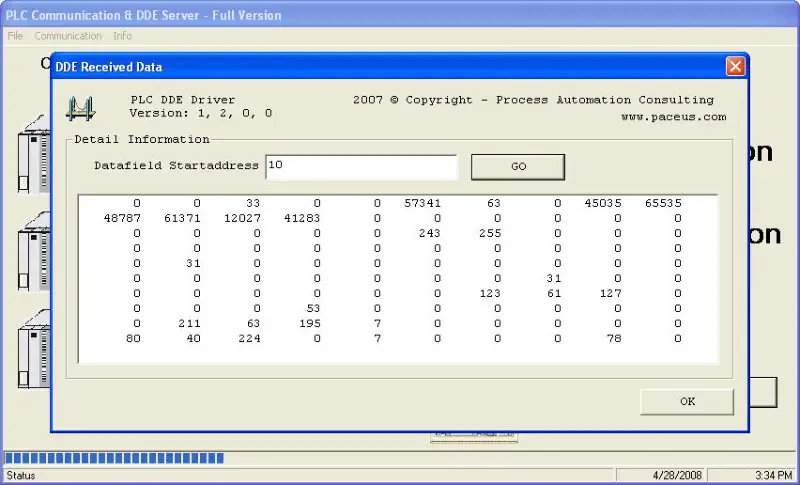Open the Communication menu

point(68,36)
